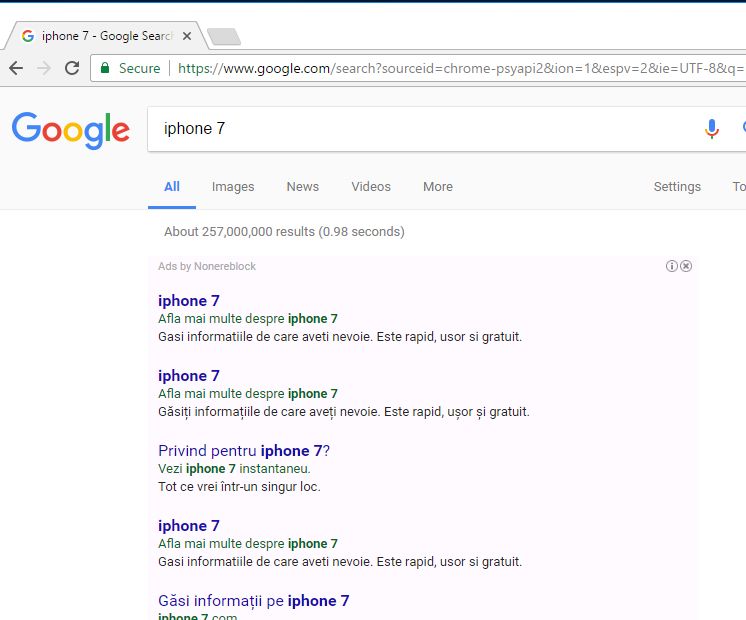Viewport: 746px width, 620px height.
Task: Click the browser forward arrow
Action: (44, 69)
